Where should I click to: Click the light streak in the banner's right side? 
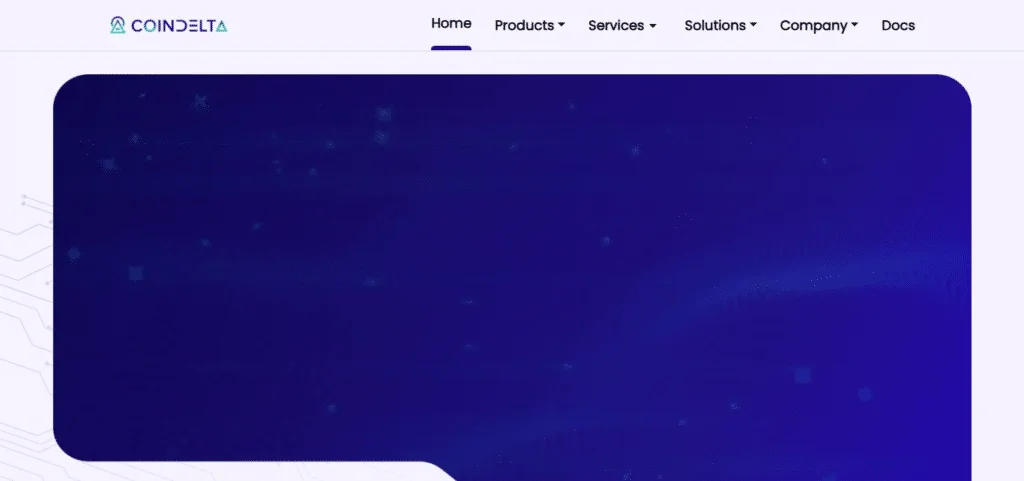[x=850, y=270]
